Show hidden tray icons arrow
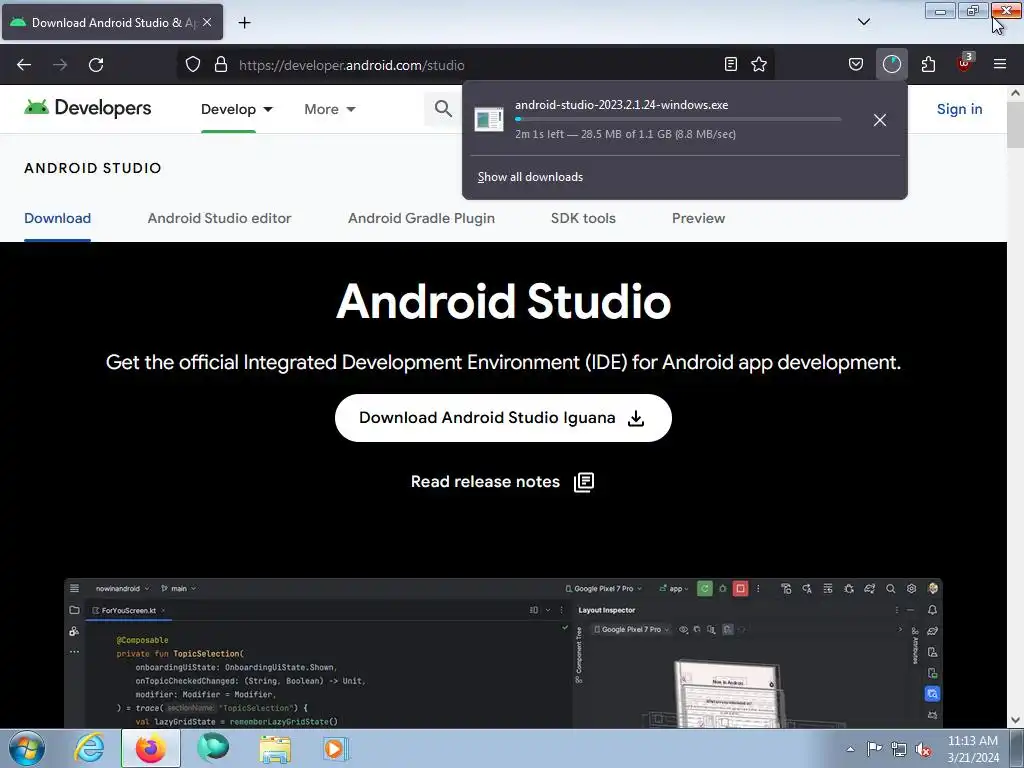1024x768 pixels. 850,749
